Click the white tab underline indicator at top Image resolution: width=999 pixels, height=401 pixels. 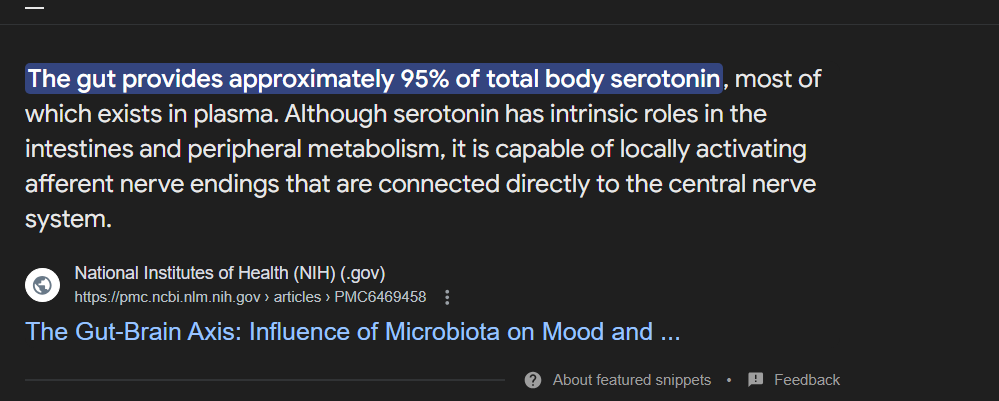click(34, 8)
